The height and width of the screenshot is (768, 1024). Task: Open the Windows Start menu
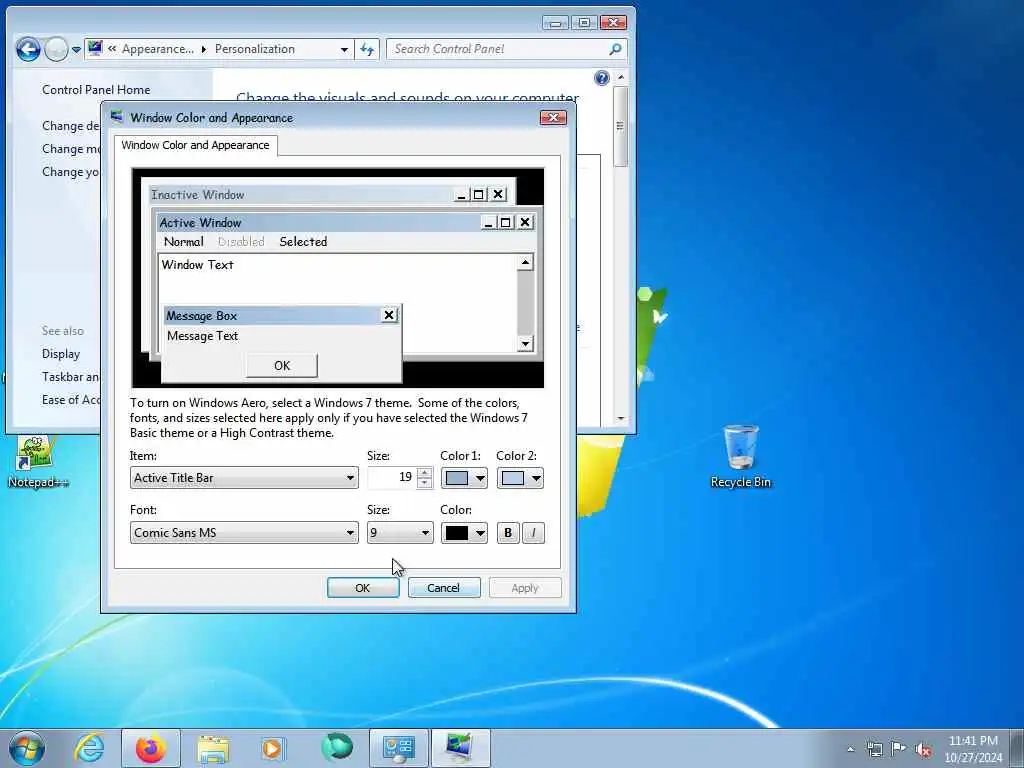coord(27,748)
